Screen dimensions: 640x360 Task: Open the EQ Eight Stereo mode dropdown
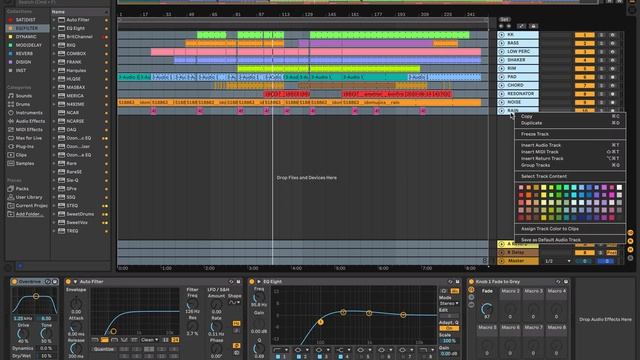(x=449, y=303)
